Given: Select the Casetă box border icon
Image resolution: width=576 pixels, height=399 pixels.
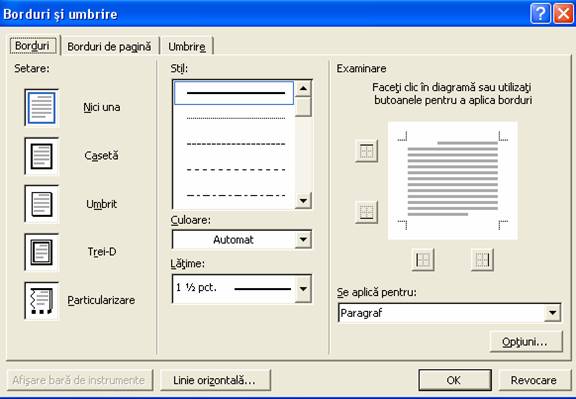Looking at the screenshot, I should coord(42,156).
